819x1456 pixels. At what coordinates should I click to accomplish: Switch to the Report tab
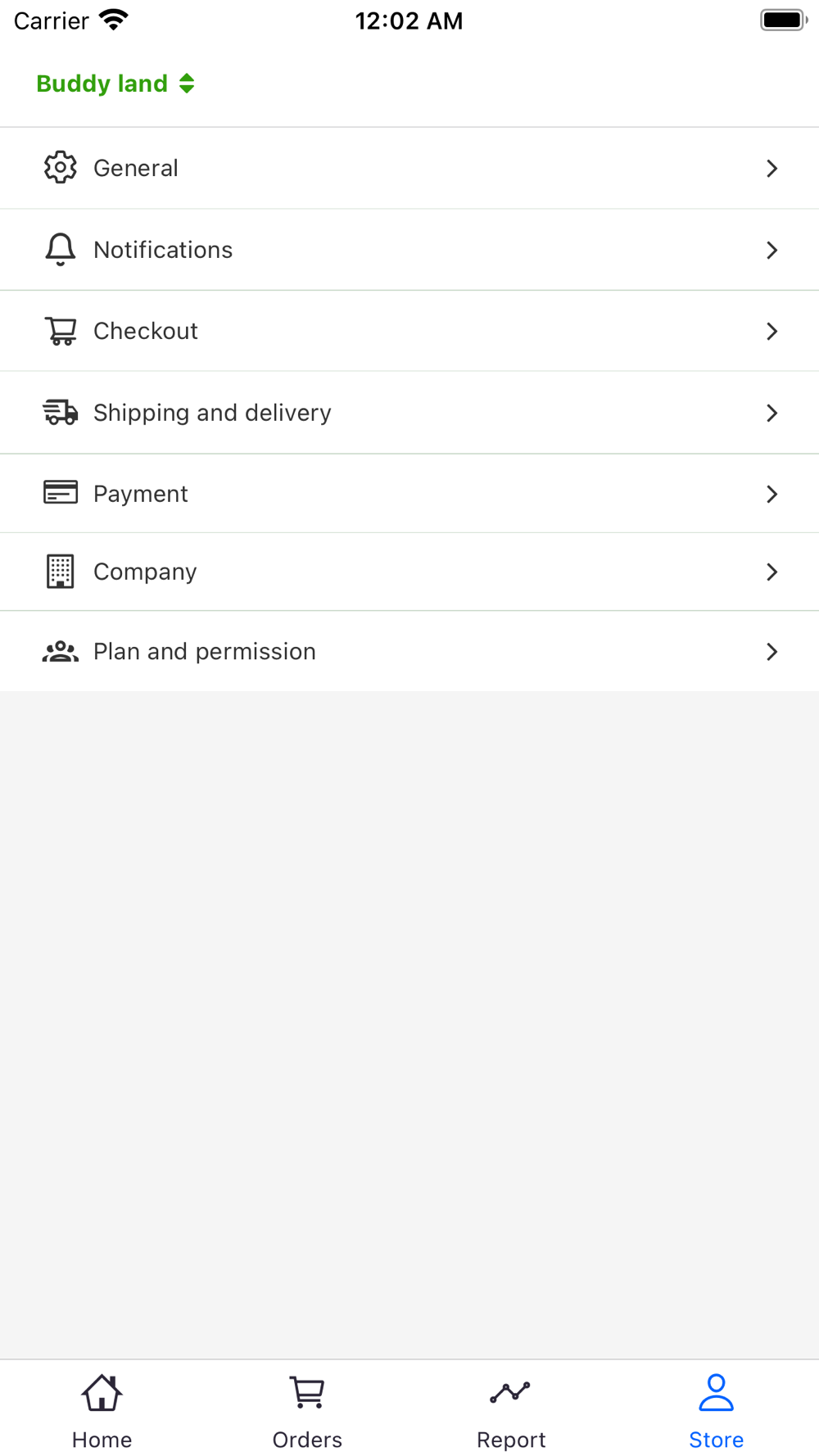(x=511, y=1410)
